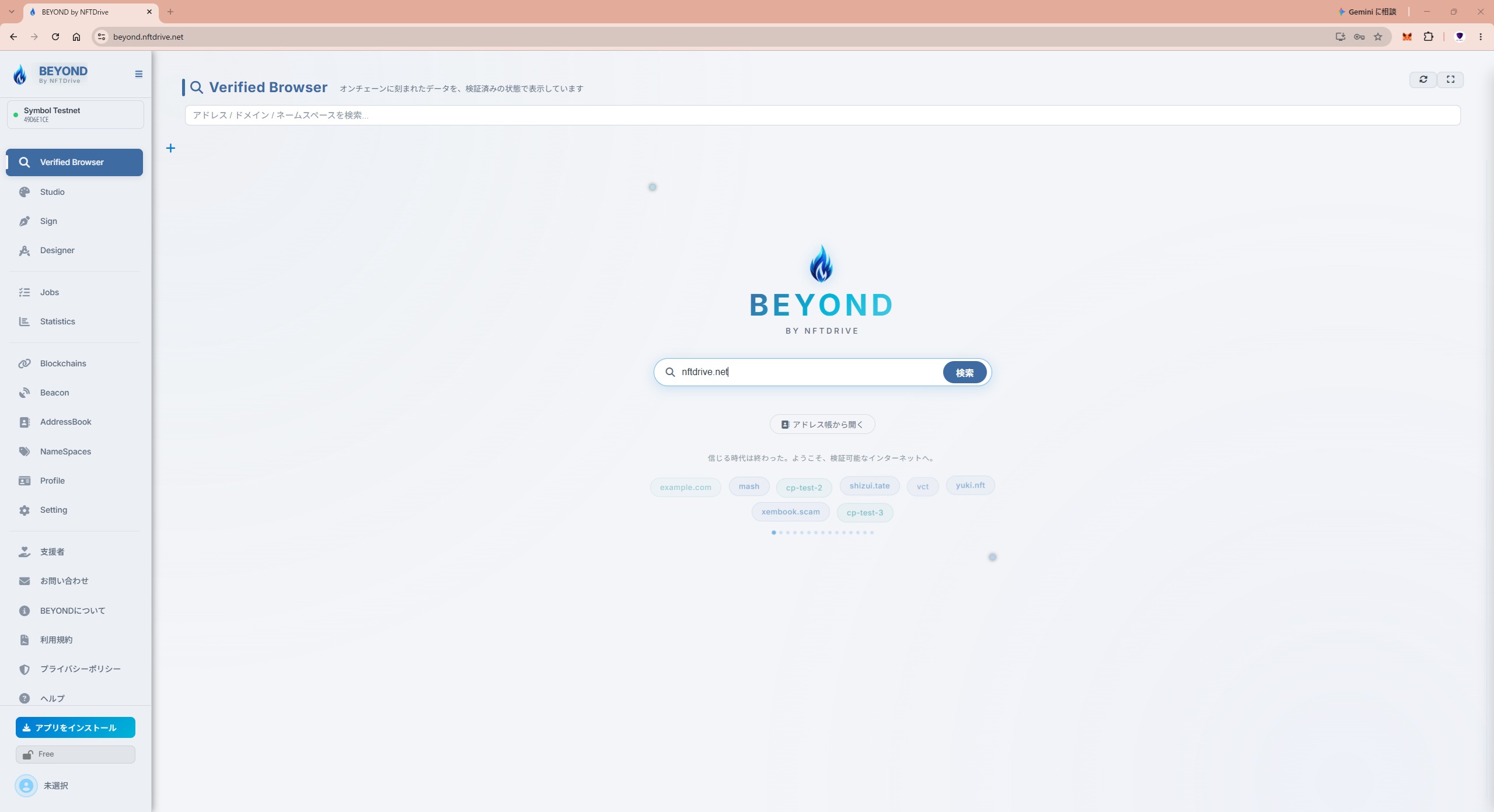Open the MetaMask fox extension icon

(x=1407, y=37)
